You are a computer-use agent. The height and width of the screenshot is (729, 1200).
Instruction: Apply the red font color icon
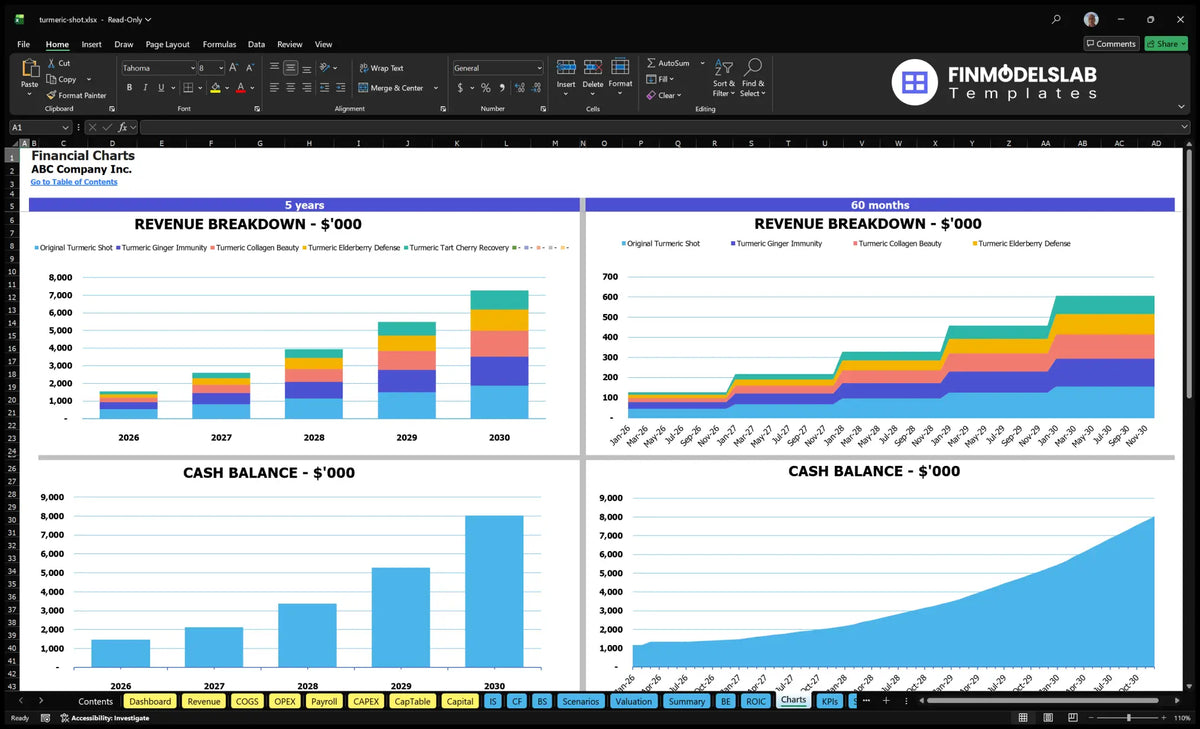[240, 88]
